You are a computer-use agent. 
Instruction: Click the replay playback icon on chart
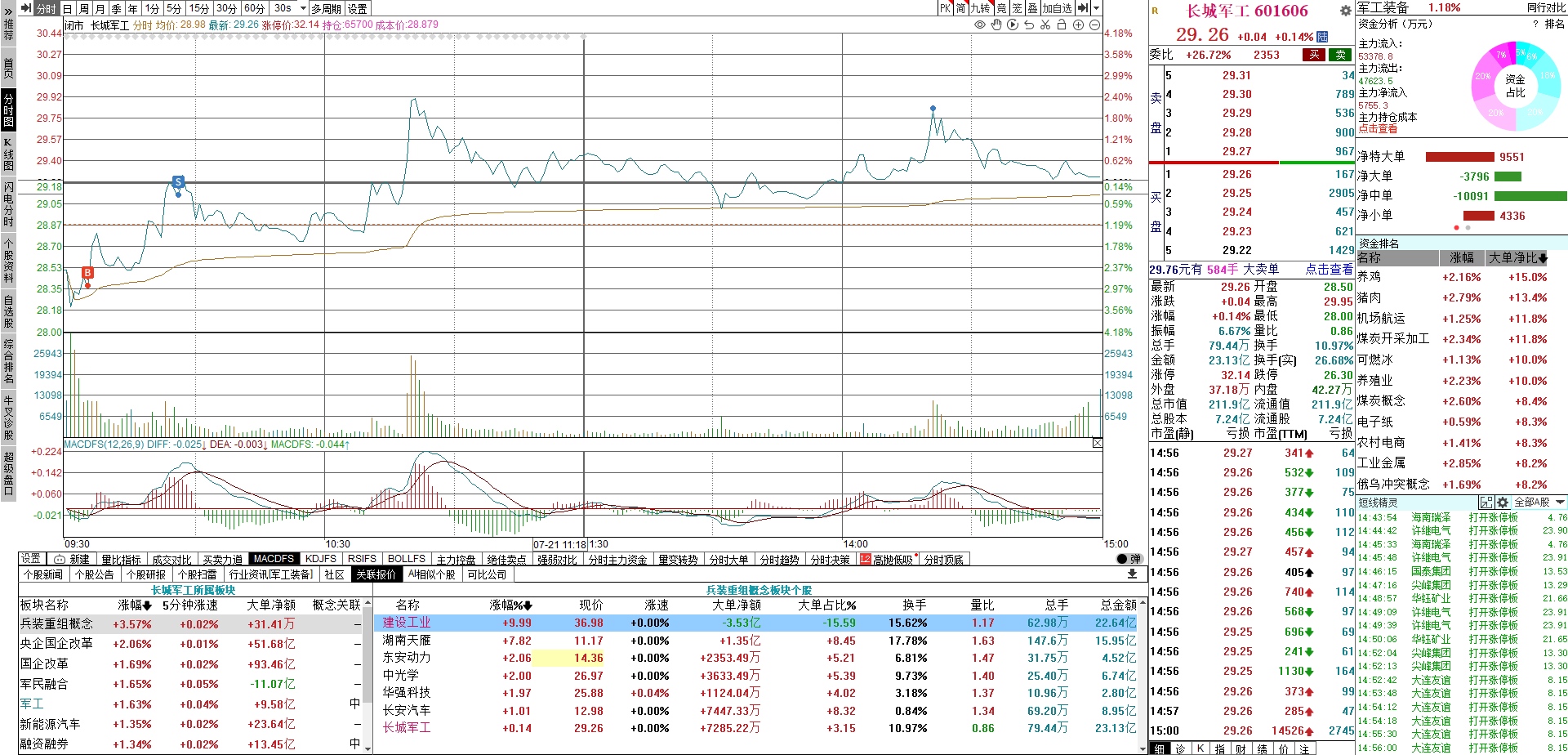[x=1013, y=25]
